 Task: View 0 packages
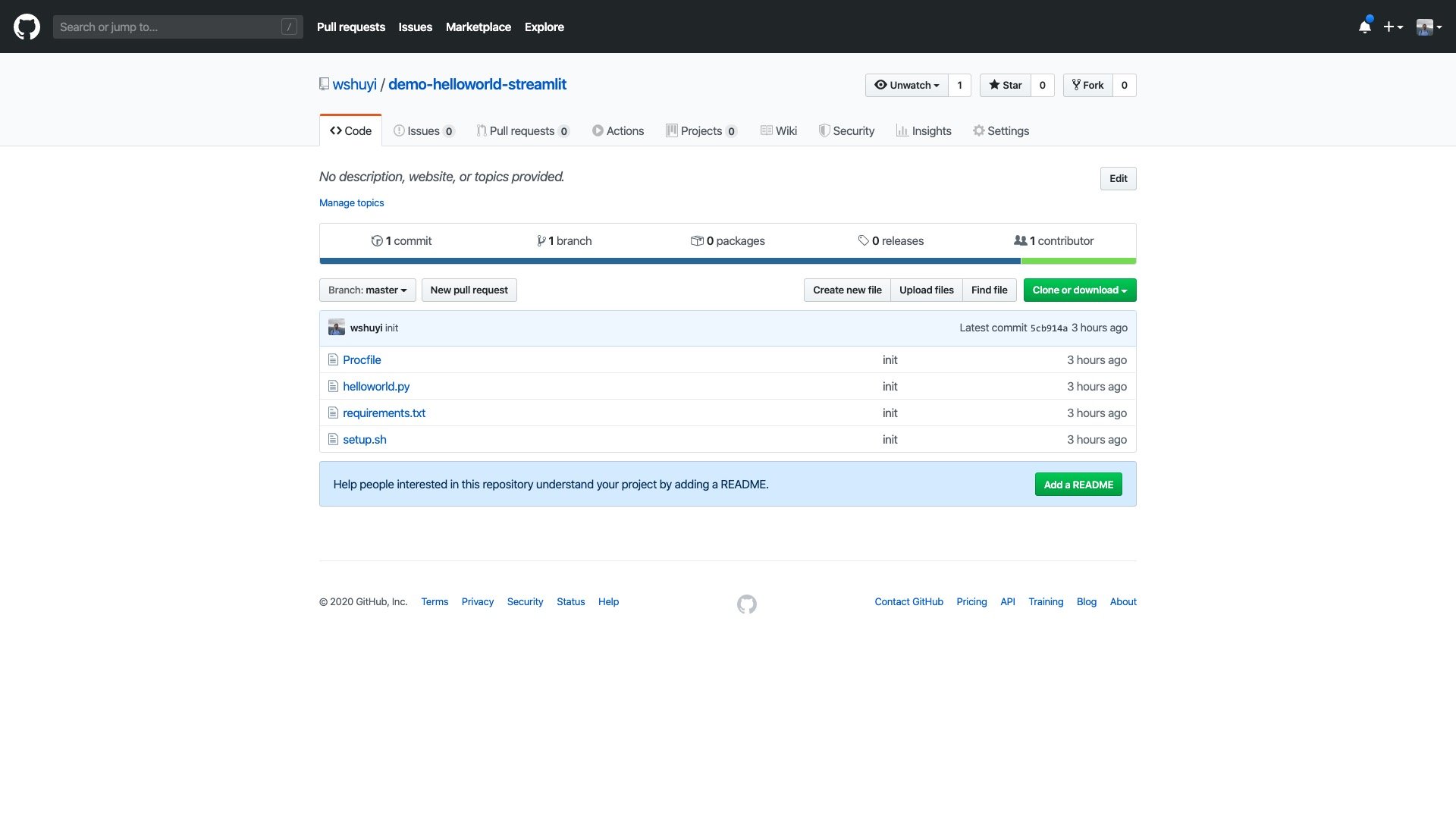click(x=728, y=240)
